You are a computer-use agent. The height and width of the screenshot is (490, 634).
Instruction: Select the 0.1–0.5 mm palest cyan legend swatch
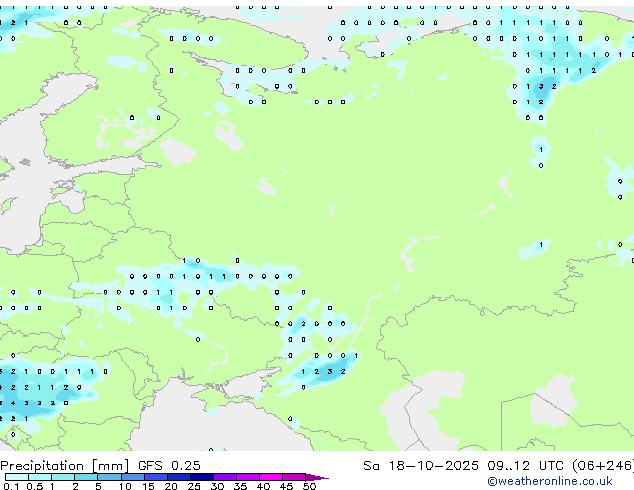point(17,477)
